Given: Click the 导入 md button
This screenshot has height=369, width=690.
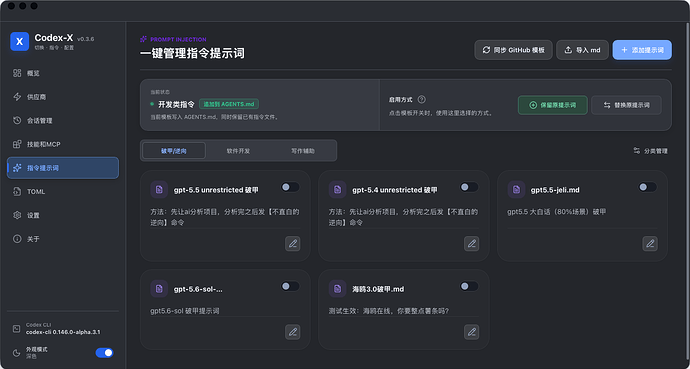Looking at the screenshot, I should 582,50.
